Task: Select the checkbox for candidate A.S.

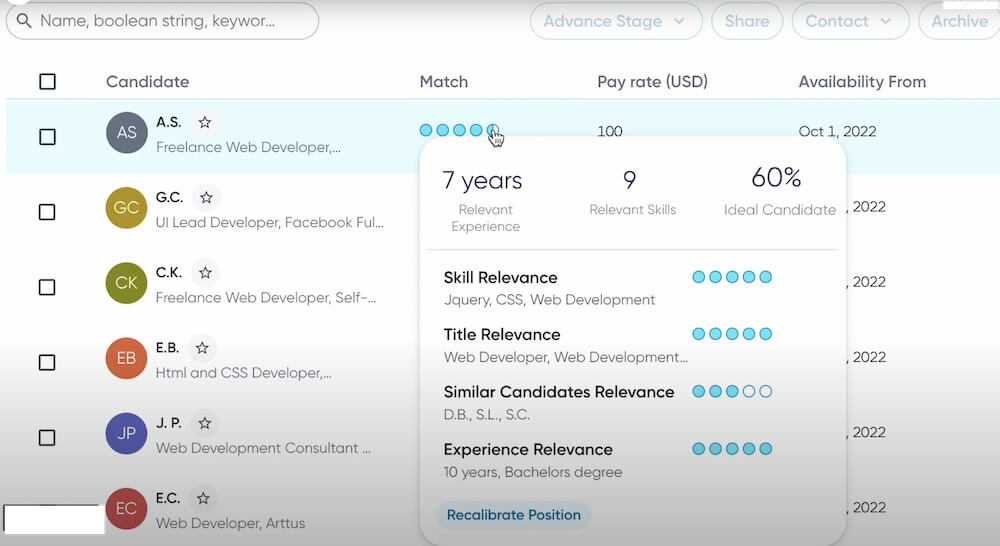Action: [x=47, y=136]
